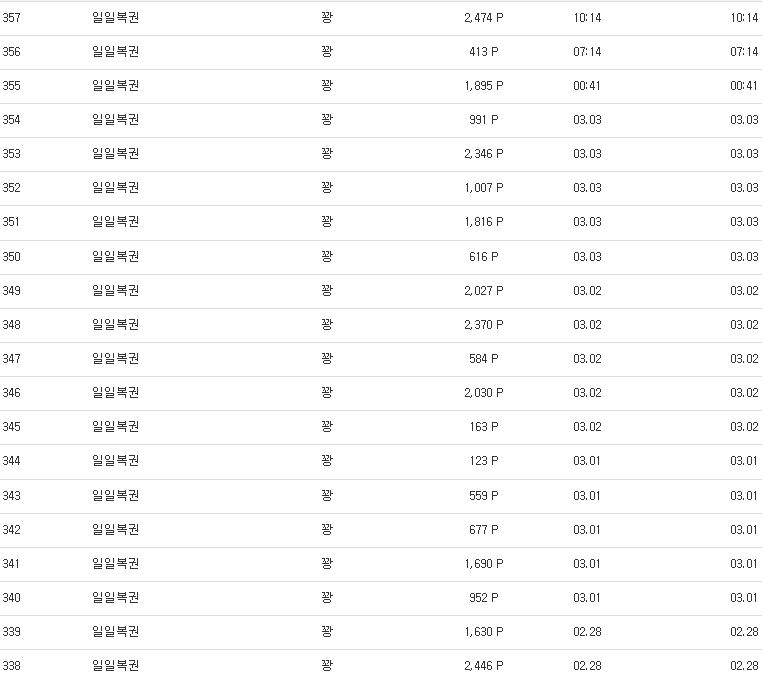Select the 1,690 P points cell

[484, 564]
